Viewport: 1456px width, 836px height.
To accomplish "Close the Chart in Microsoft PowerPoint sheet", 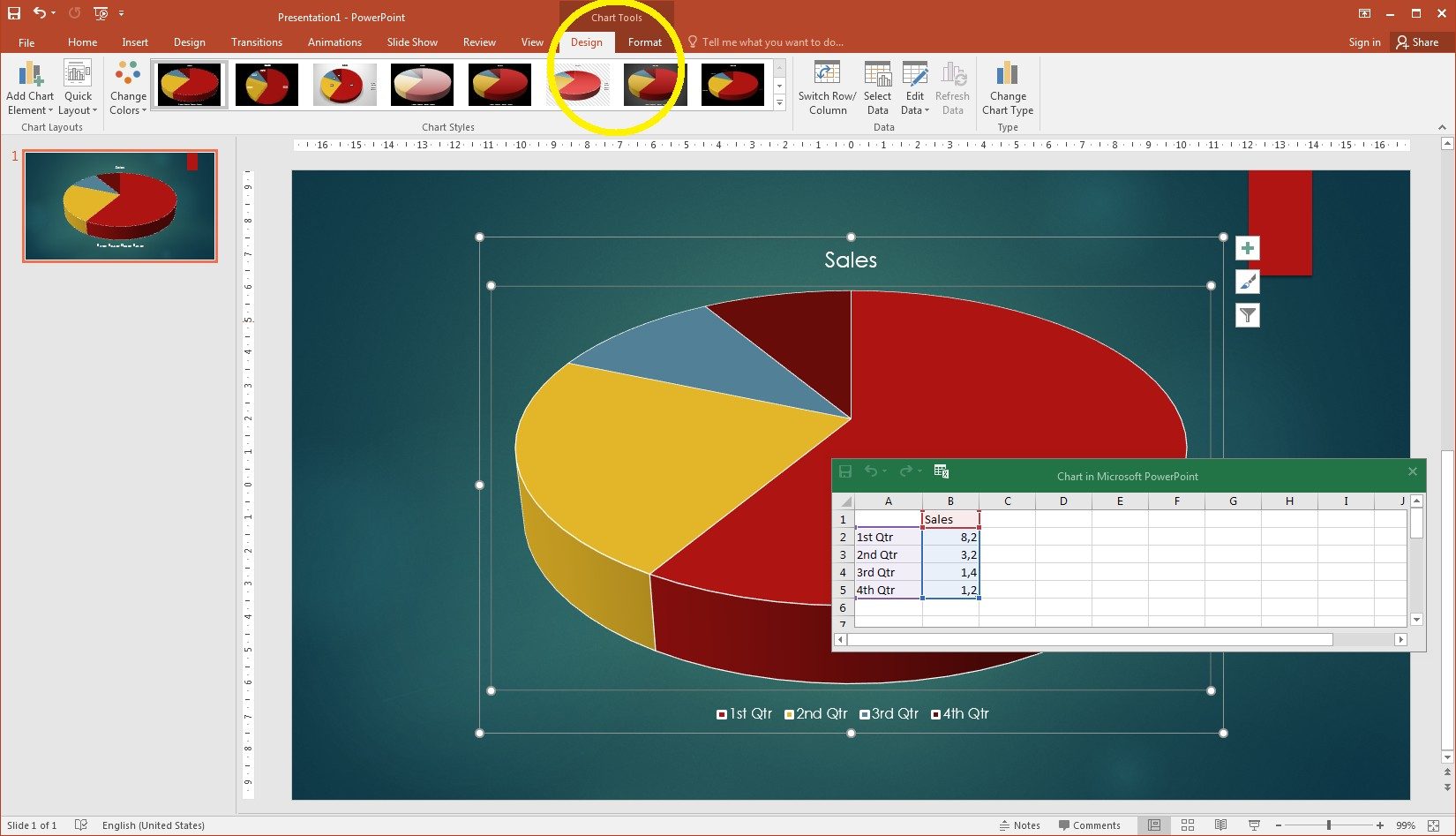I will pos(1412,471).
